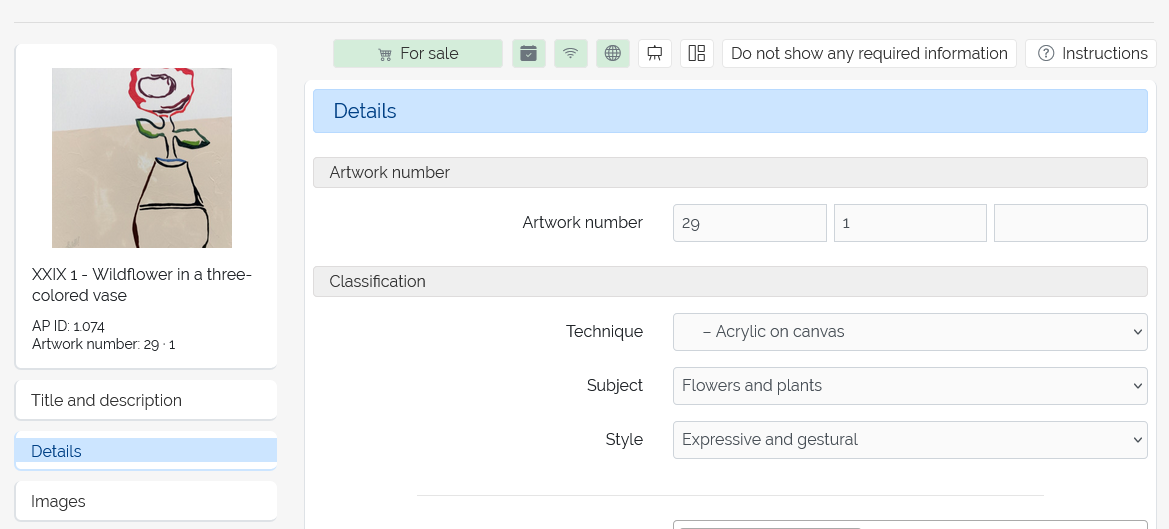The height and width of the screenshot is (529, 1169).
Task: Toggle the globe icon button
Action: click(x=612, y=54)
